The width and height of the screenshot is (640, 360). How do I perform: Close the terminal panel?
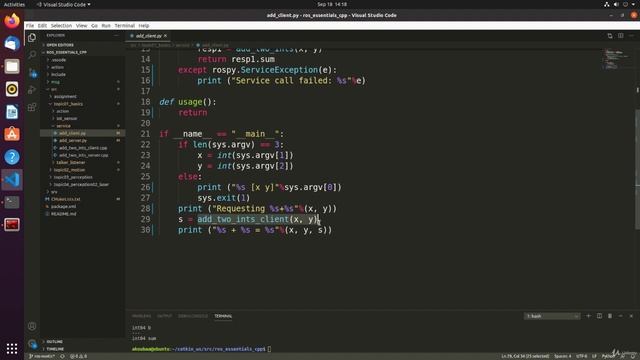click(631, 316)
